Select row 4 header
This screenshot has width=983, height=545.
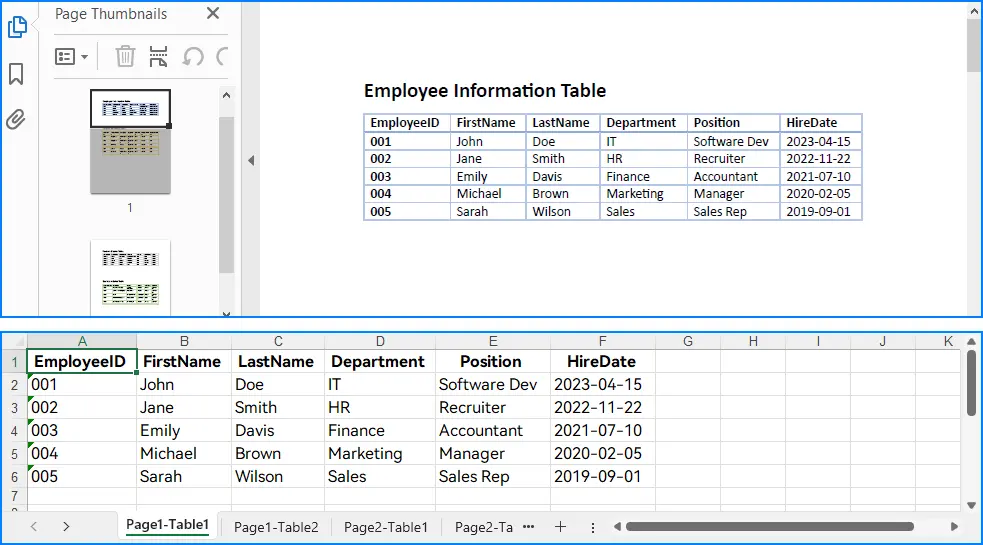click(x=14, y=431)
